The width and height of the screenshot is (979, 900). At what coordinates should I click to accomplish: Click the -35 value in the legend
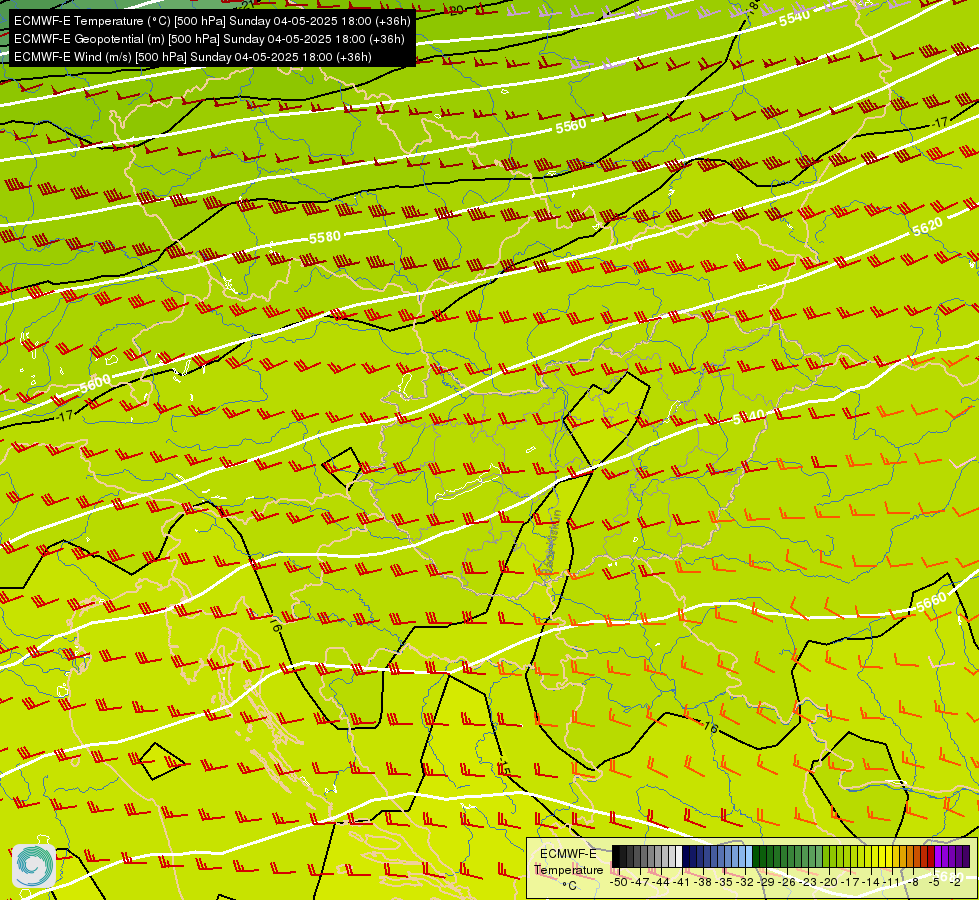[724, 882]
